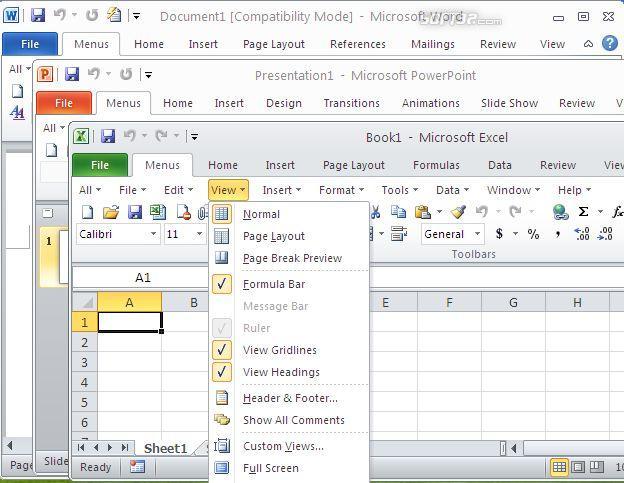Screen dimensions: 624x483
Task: Select Page Layout in View dropdown menu
Action: 289,236
